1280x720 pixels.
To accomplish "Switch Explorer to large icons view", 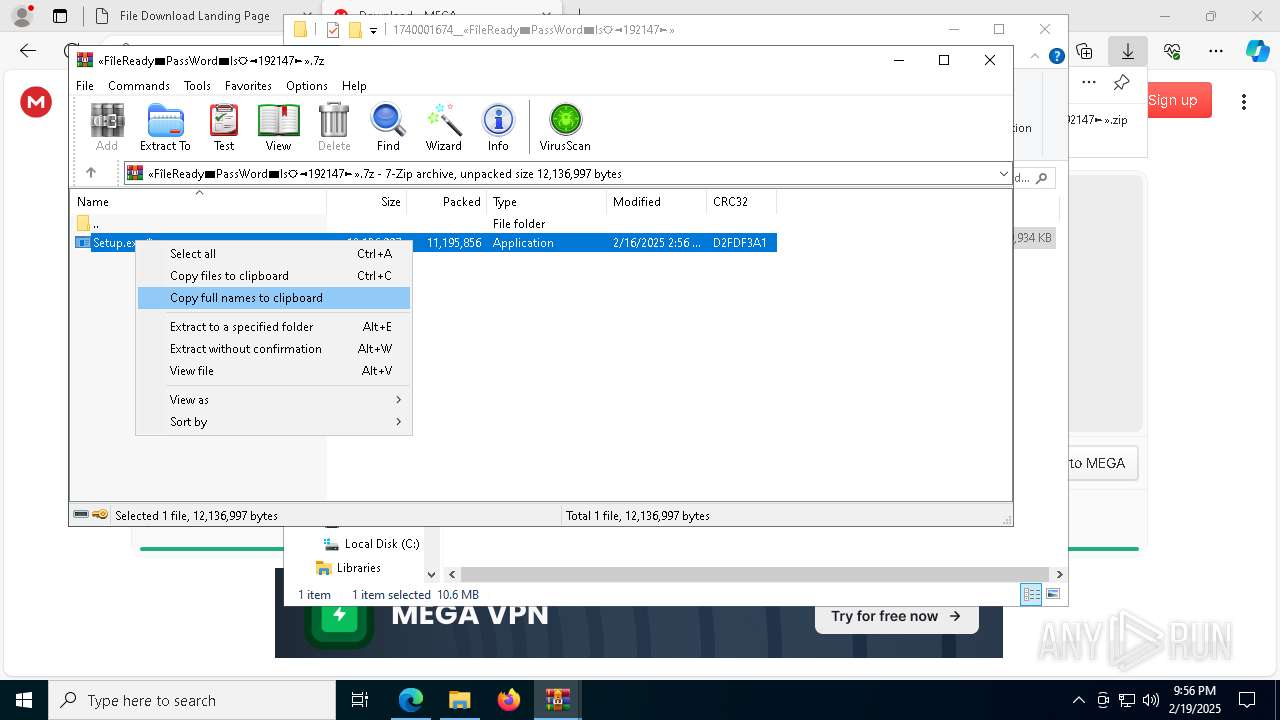I will [1052, 594].
